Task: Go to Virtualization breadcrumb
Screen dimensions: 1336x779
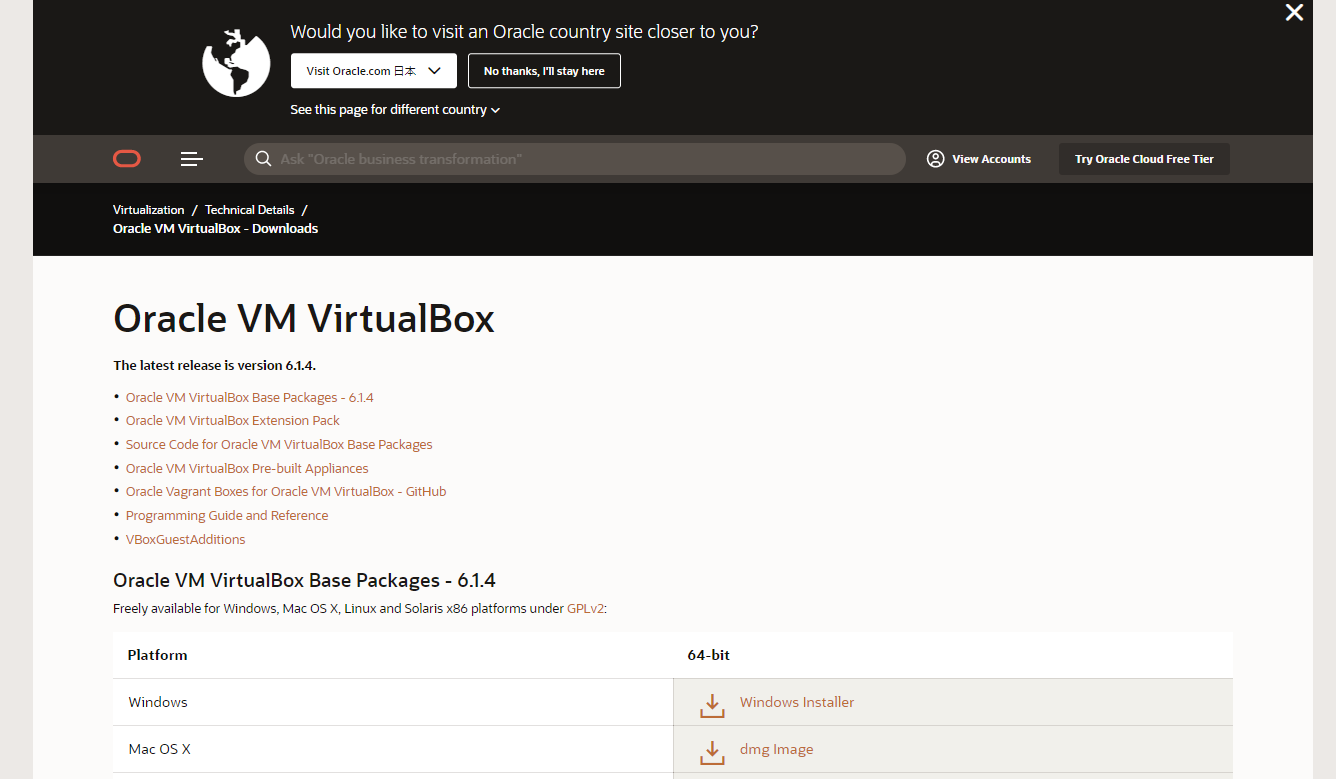Action: pyautogui.click(x=149, y=210)
